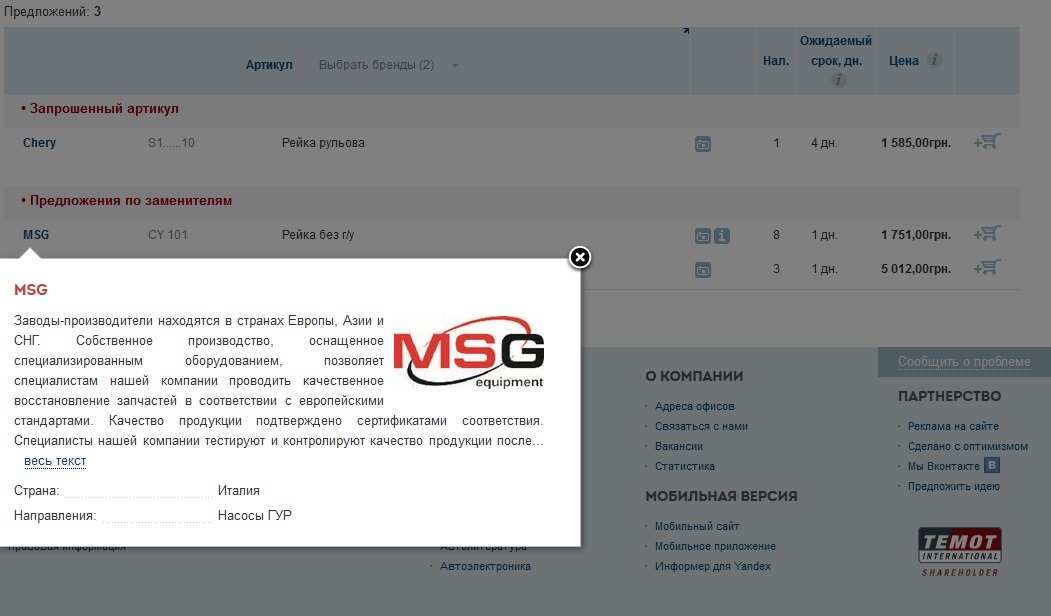The width and height of the screenshot is (1051, 616).
Task: Open Сделано с оптимизмом link
Action: [x=967, y=446]
